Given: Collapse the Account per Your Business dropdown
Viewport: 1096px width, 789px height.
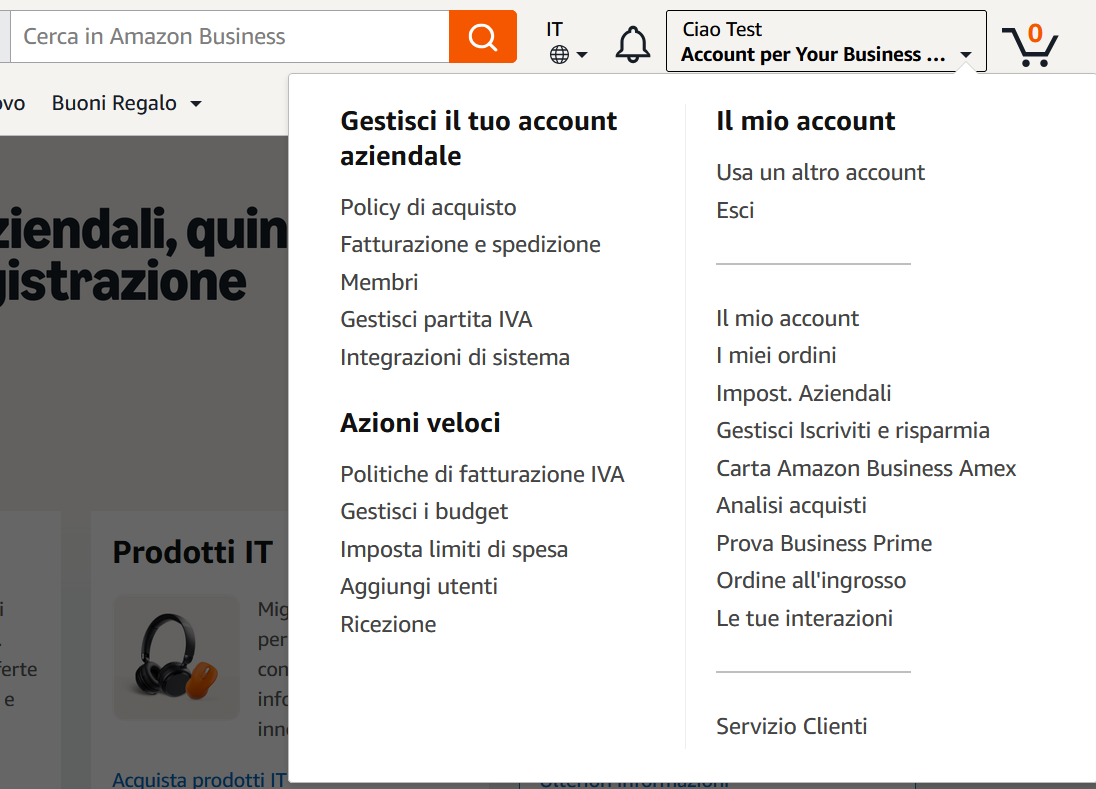Looking at the screenshot, I should [826, 41].
